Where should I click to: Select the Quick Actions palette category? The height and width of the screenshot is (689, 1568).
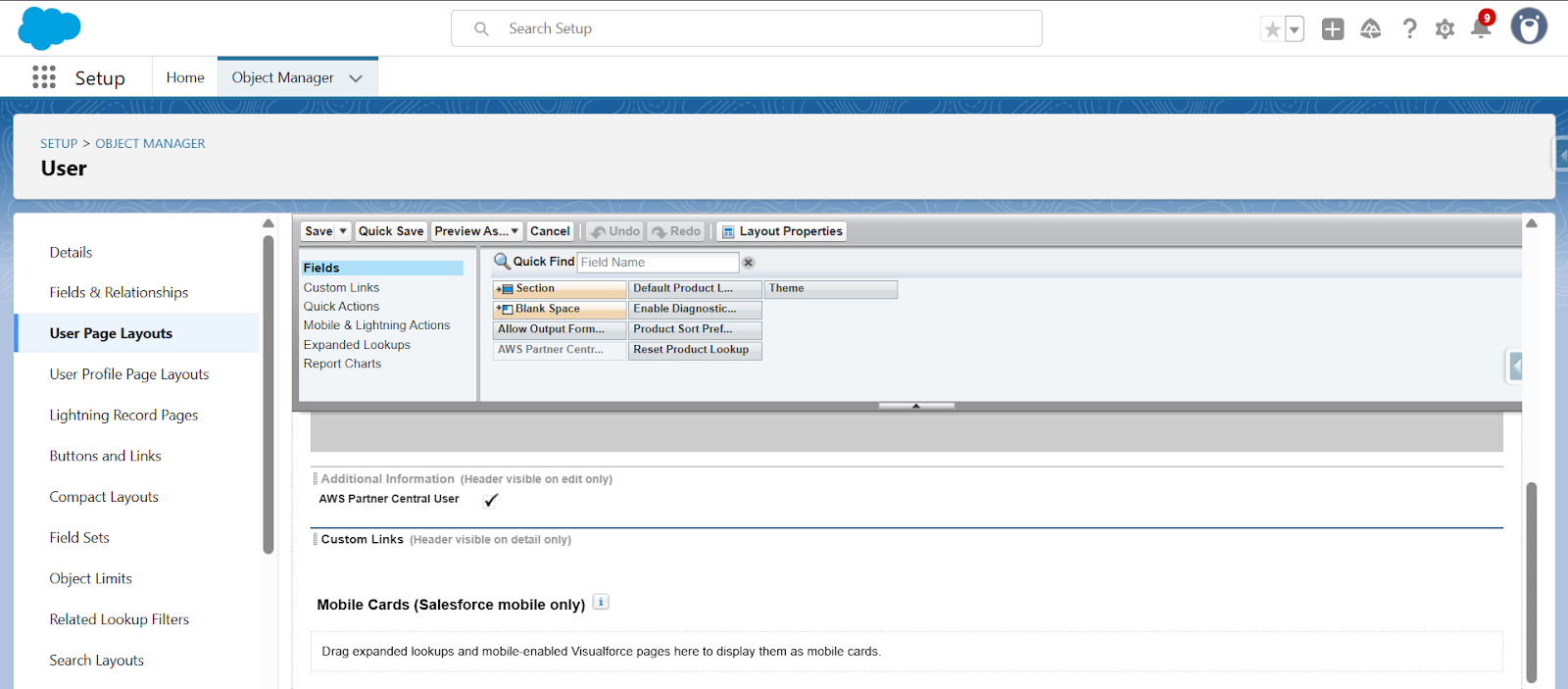341,307
